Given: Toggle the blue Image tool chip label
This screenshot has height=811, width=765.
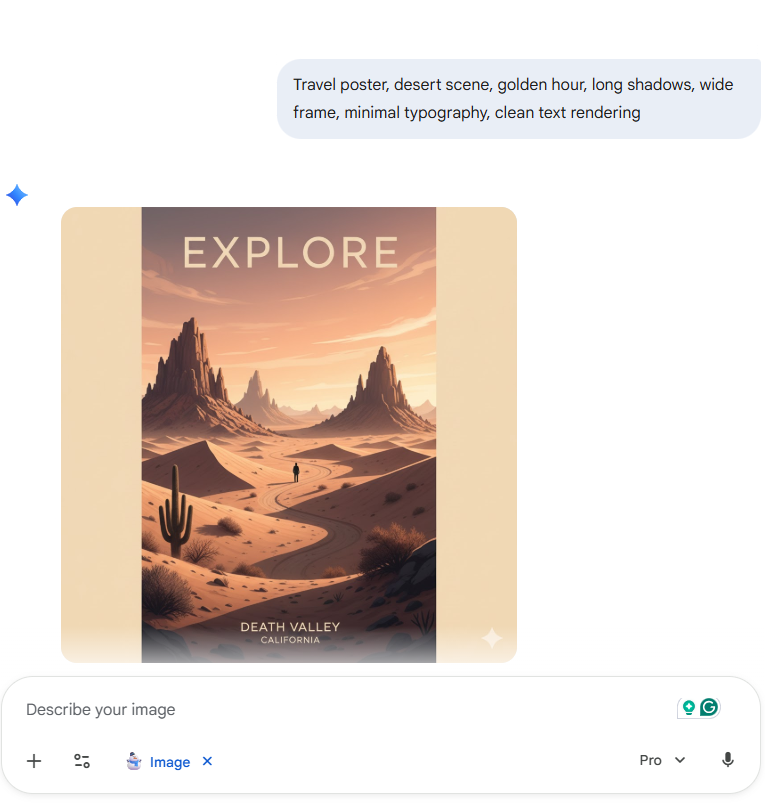Looking at the screenshot, I should pyautogui.click(x=170, y=762).
